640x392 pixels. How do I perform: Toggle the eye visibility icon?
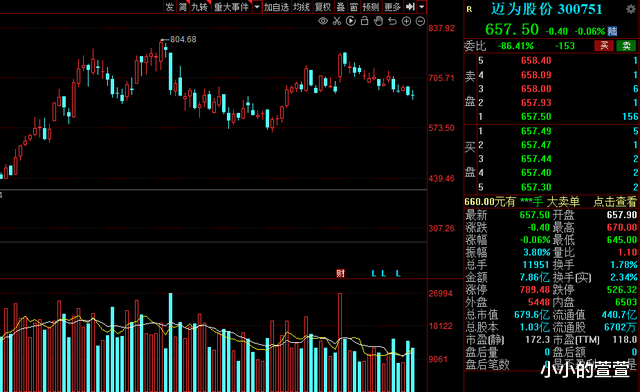pyautogui.click(x=323, y=21)
